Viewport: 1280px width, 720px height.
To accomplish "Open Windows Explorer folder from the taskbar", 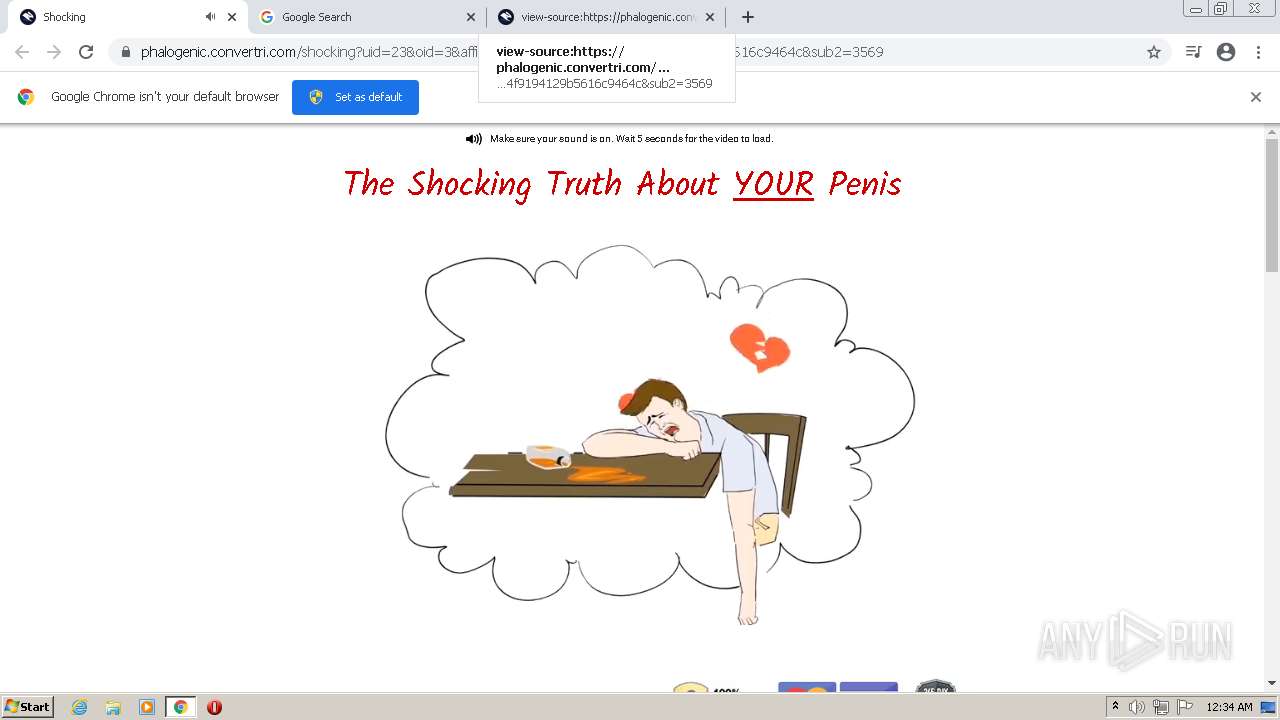I will (x=113, y=707).
